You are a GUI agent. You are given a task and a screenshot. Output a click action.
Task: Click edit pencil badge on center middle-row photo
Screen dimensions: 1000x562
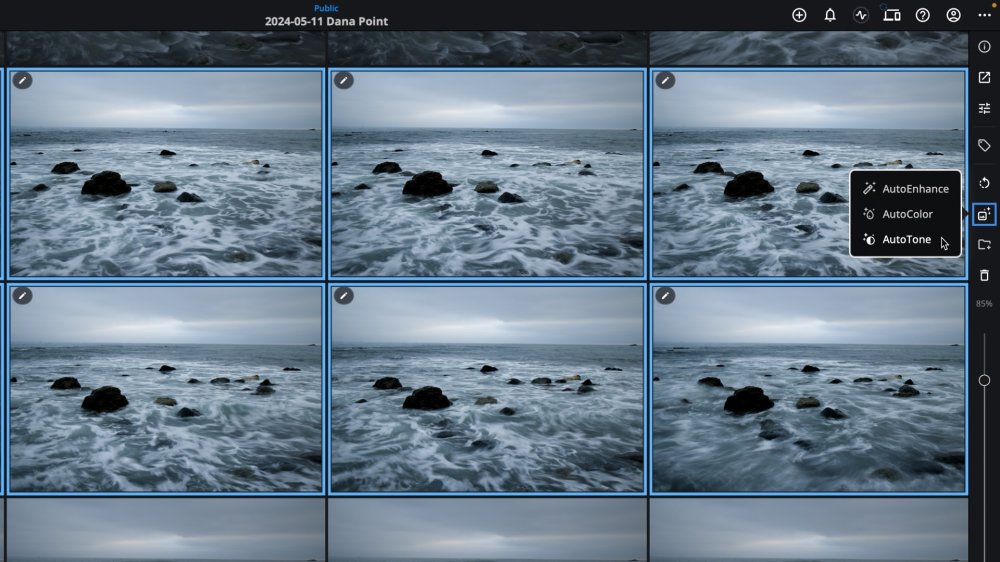(344, 80)
